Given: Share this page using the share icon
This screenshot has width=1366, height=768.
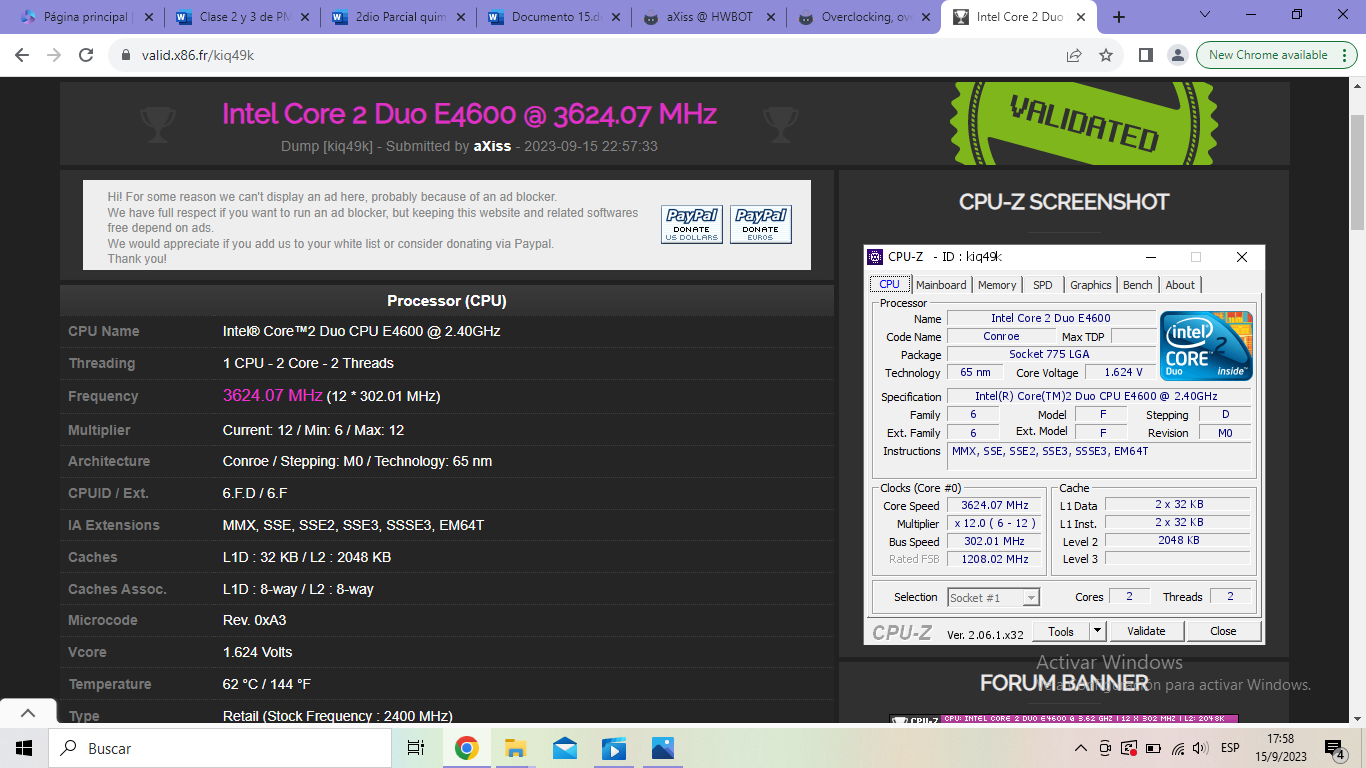Looking at the screenshot, I should click(x=1074, y=55).
